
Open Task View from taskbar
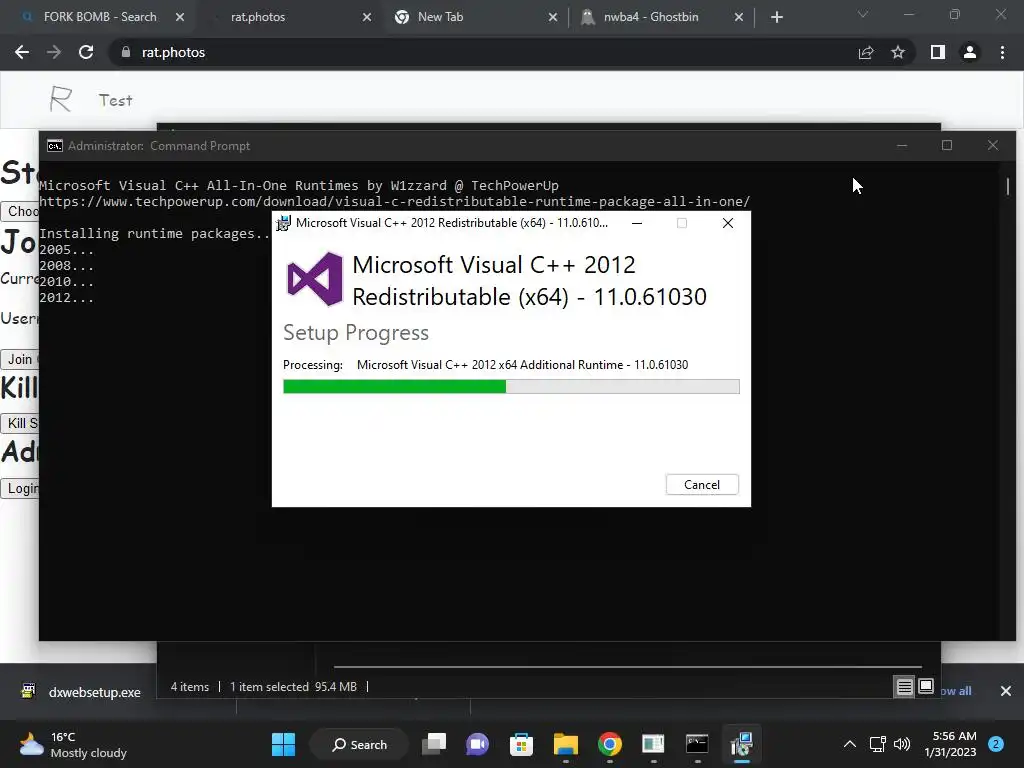tap(434, 744)
